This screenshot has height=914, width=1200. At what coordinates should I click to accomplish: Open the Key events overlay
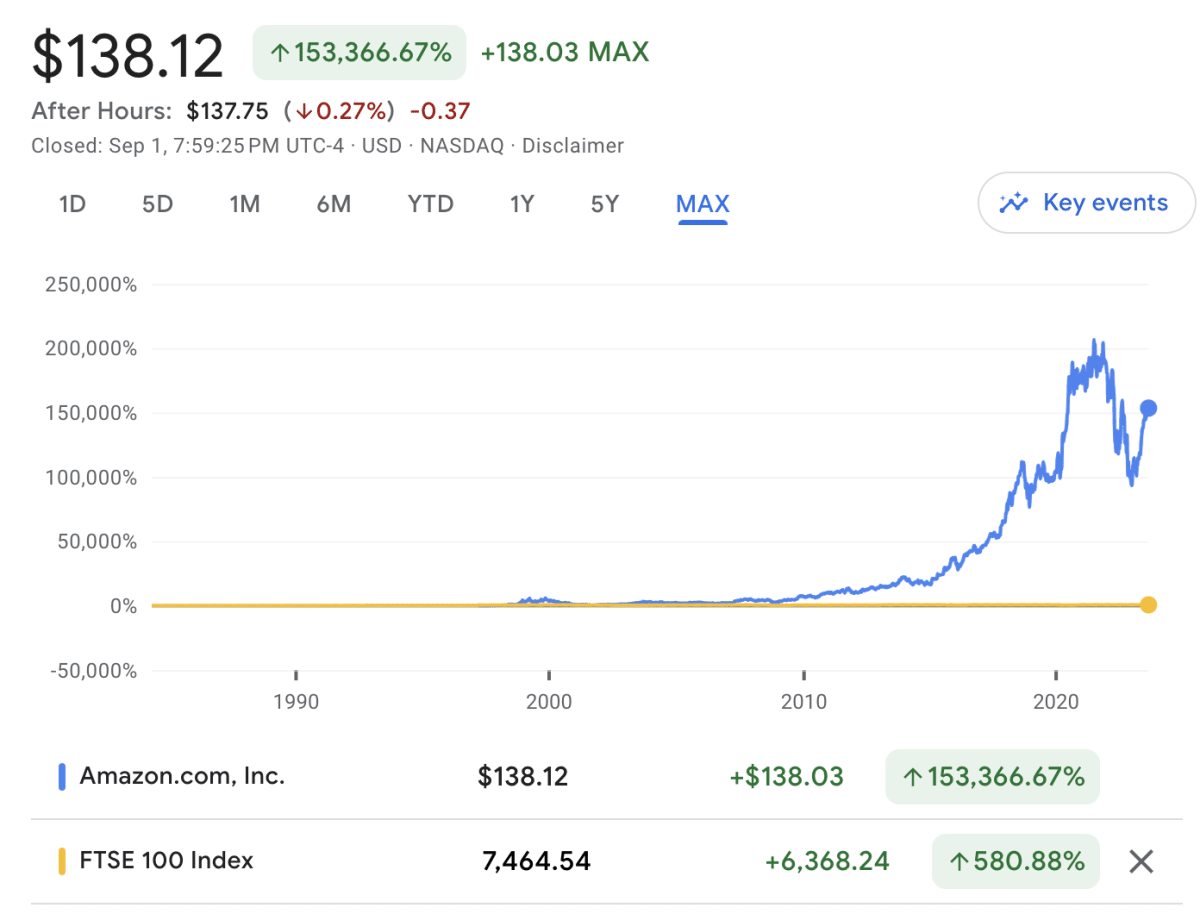(1086, 202)
